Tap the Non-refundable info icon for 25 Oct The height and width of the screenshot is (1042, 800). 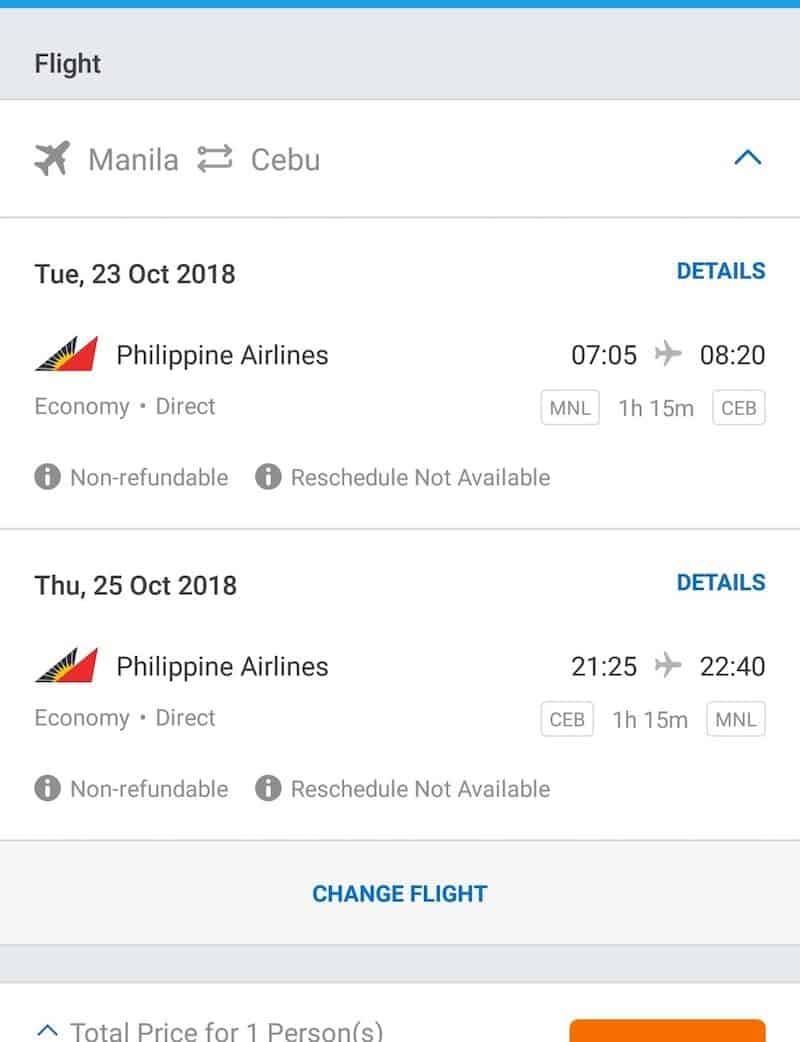(x=47, y=789)
